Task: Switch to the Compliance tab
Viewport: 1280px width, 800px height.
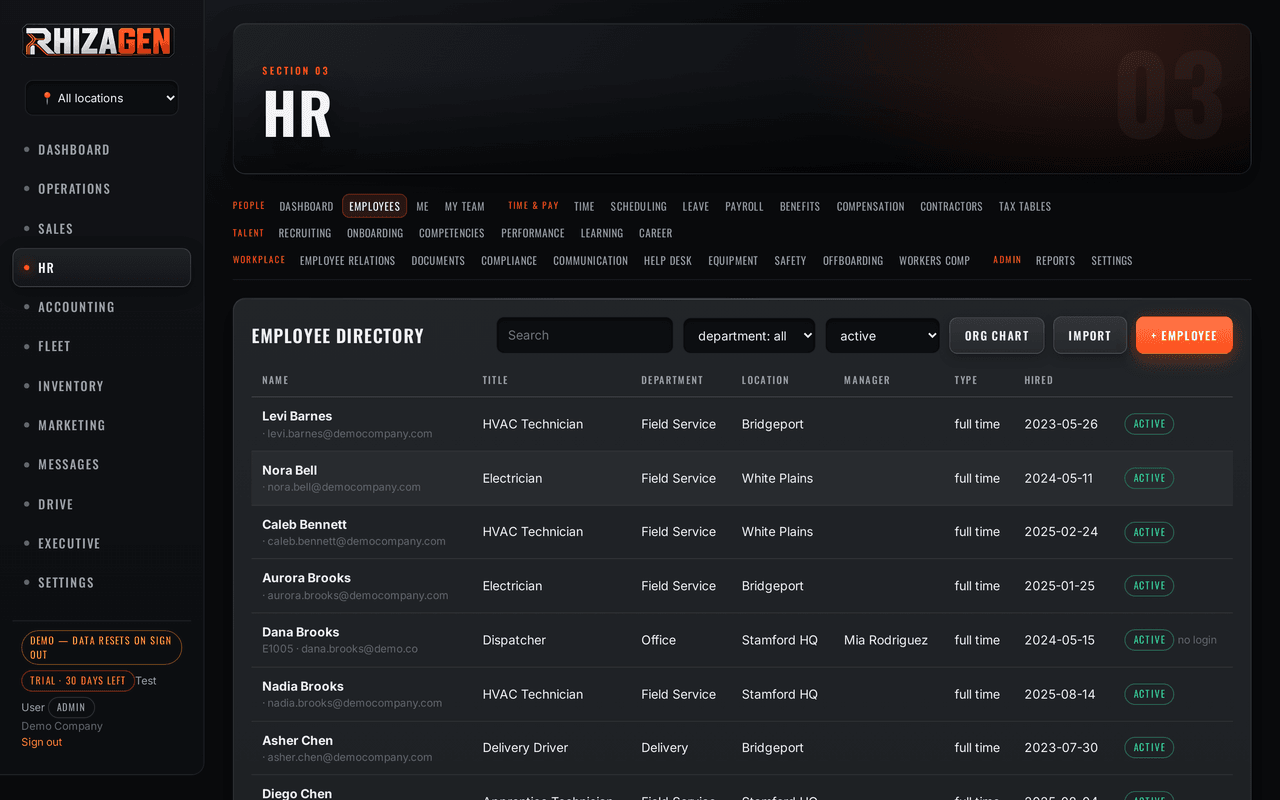Action: coord(509,260)
